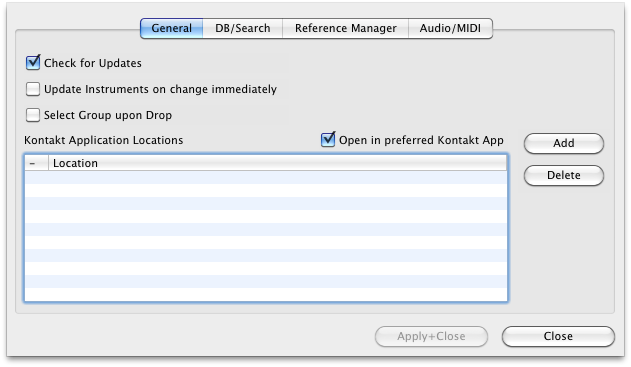This screenshot has width=631, height=367.
Task: Click the dash column header beside Location
Action: pos(37,163)
